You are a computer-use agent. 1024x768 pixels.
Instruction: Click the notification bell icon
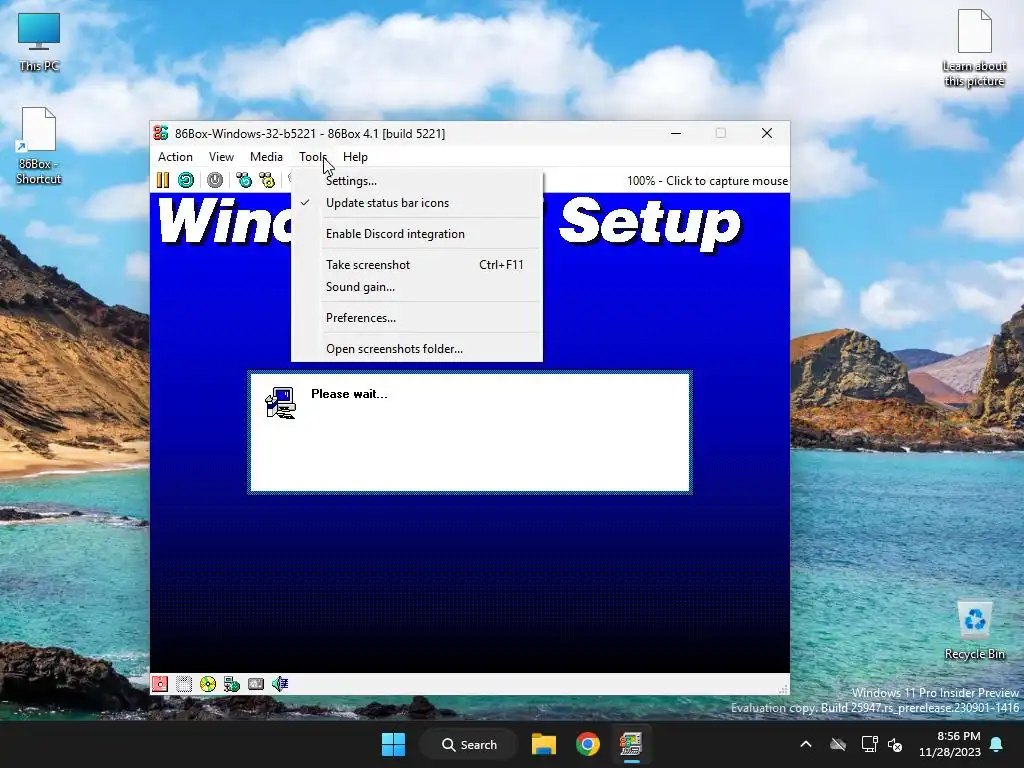pos(997,744)
